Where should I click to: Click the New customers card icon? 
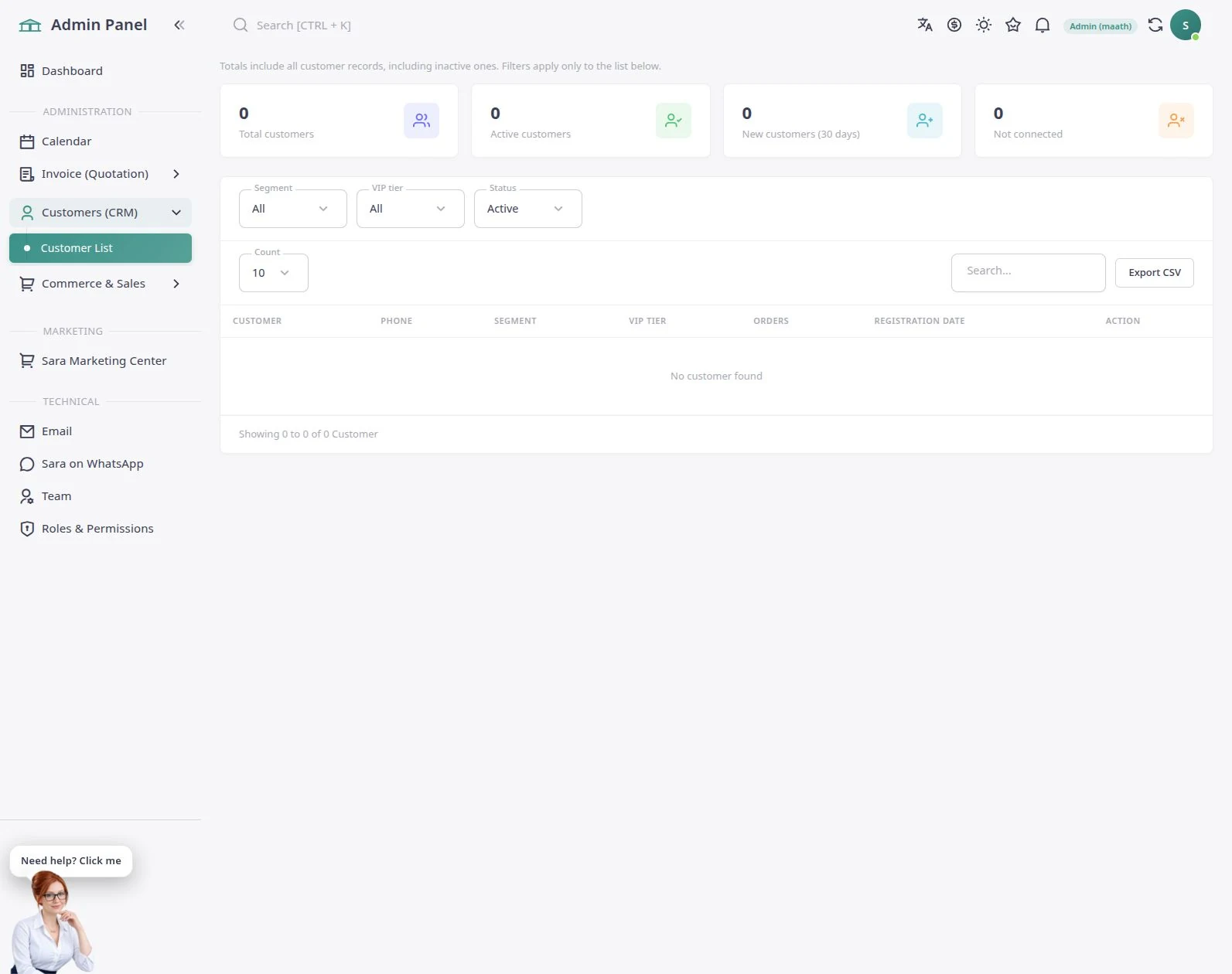pos(925,121)
